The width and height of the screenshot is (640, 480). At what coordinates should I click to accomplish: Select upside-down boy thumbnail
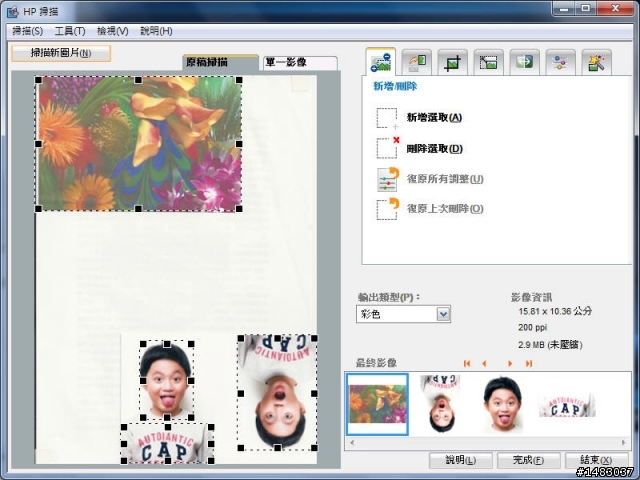[x=441, y=404]
